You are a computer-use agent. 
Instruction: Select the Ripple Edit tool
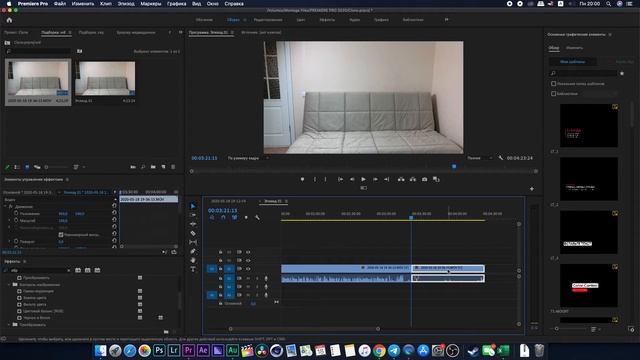click(193, 224)
